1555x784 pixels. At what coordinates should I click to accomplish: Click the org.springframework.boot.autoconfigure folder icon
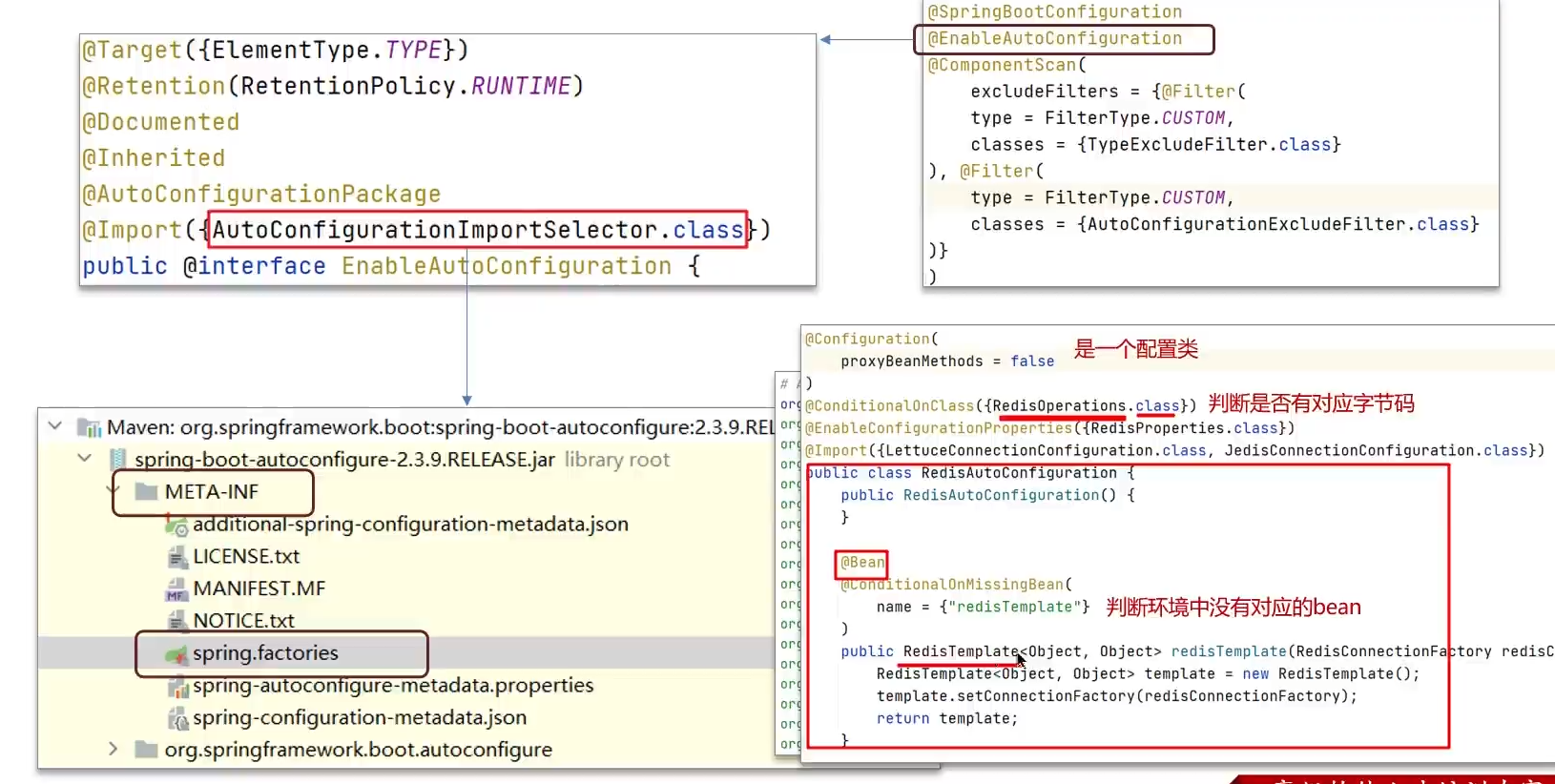(146, 750)
